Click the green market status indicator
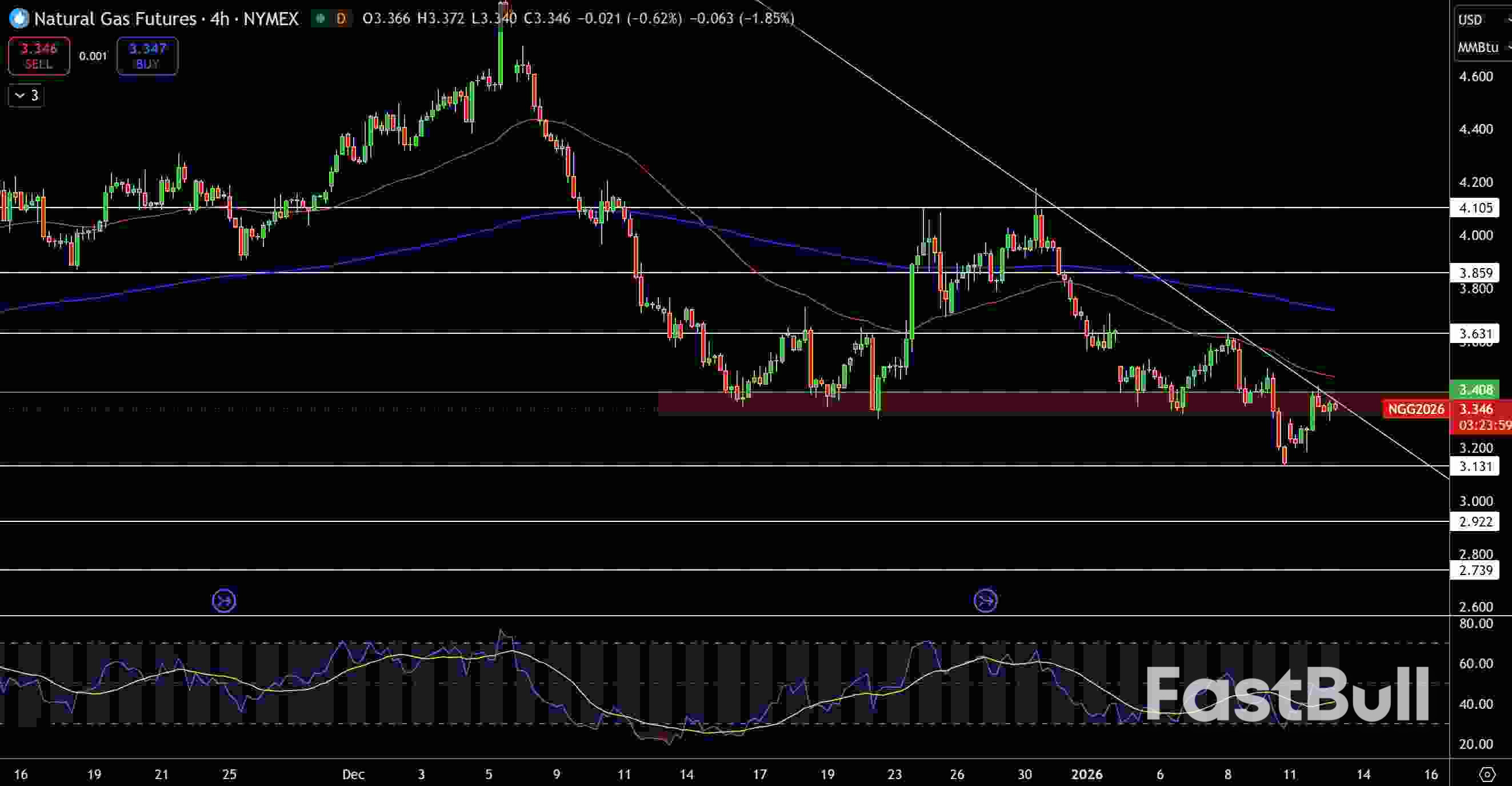 coord(319,18)
